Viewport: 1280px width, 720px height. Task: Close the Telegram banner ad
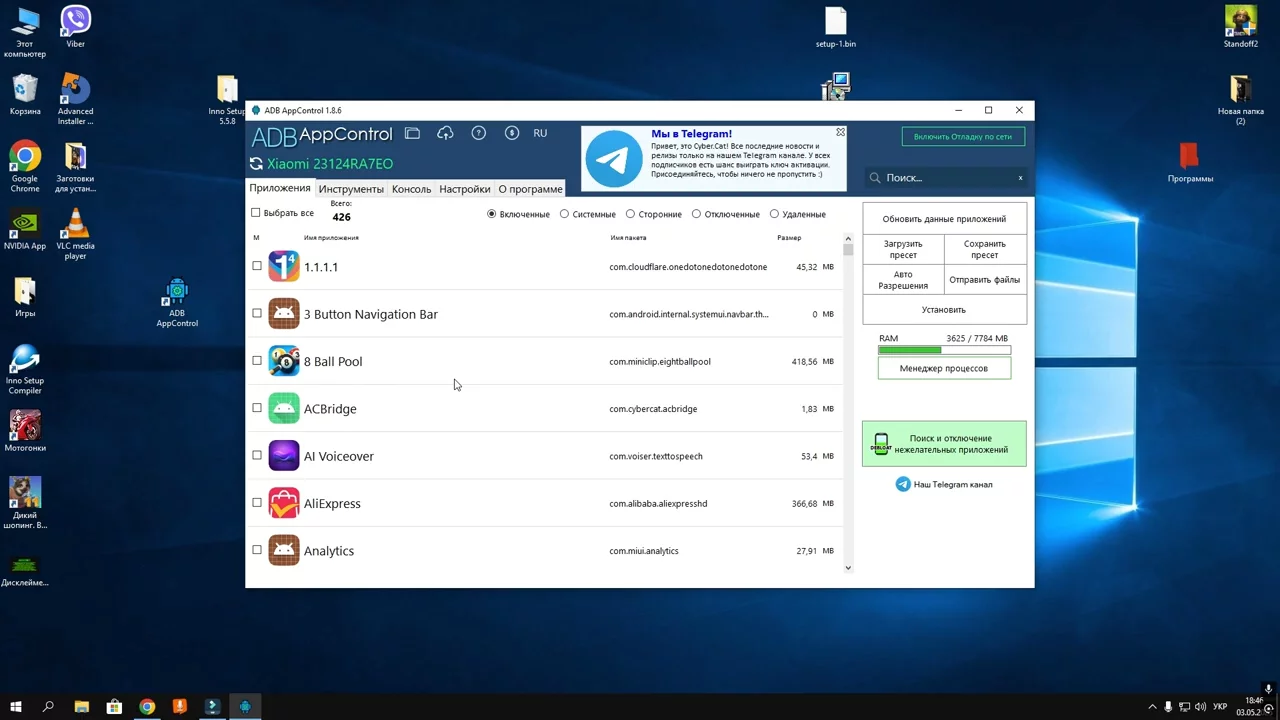coord(840,132)
